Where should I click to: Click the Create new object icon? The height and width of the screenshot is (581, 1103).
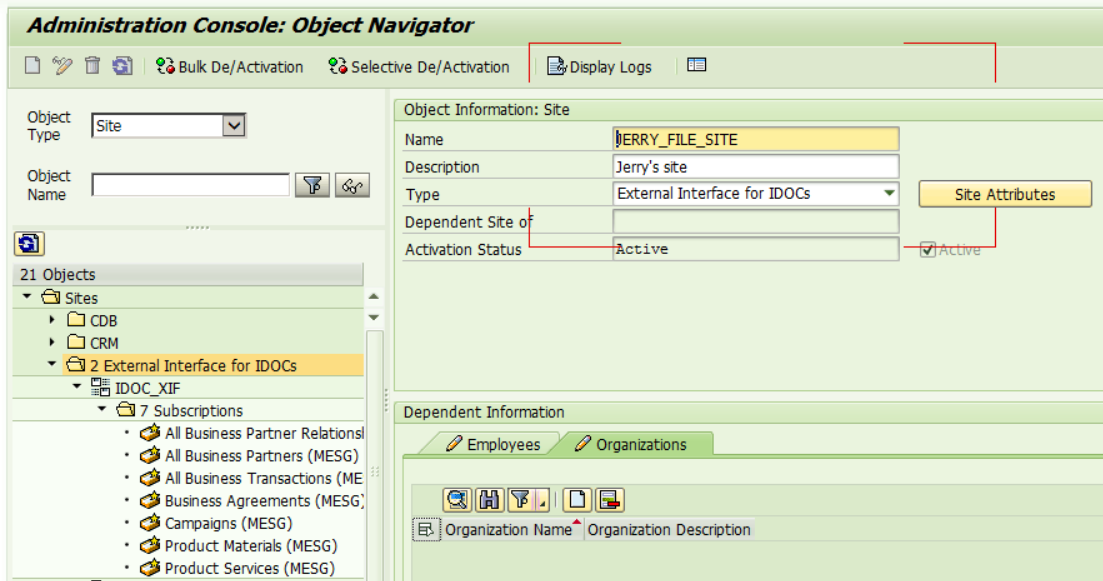(x=32, y=65)
